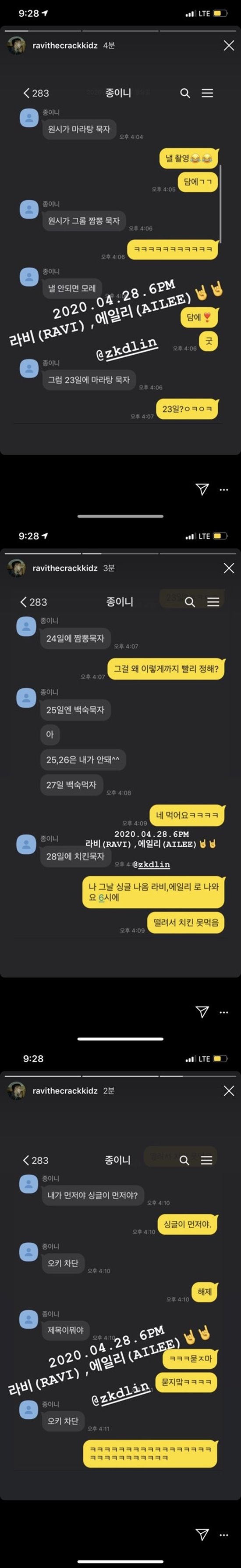
Task: Tap the underlined 6 in the "6시에" message
Action: (101, 897)
